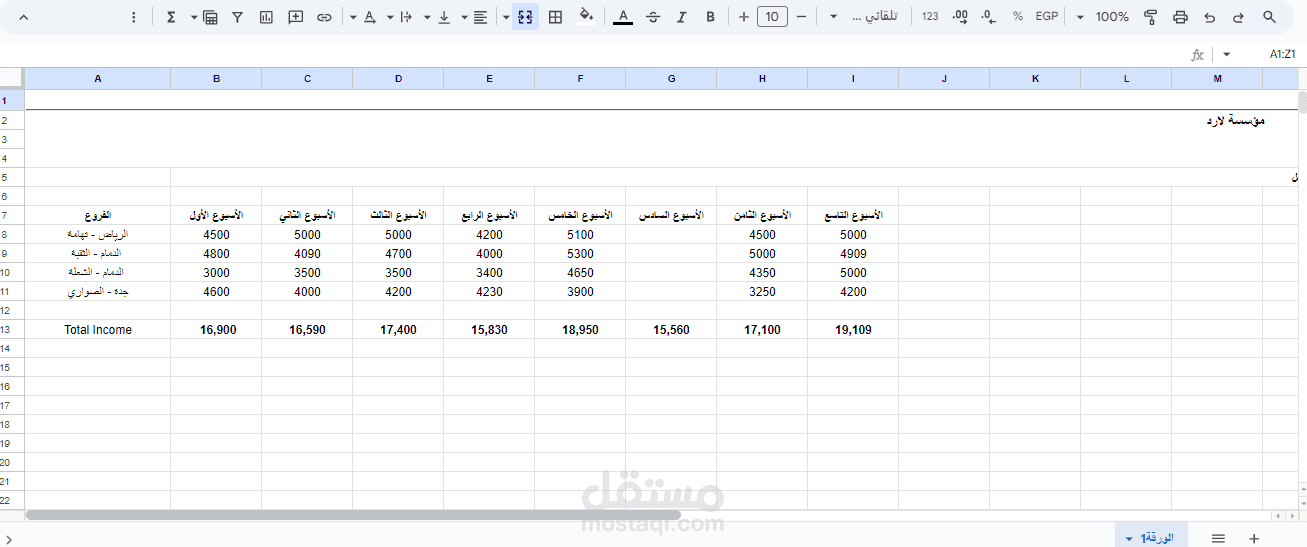Toggle bold formatting with the B icon
Viewport: 1307px width, 547px height.
tap(710, 17)
